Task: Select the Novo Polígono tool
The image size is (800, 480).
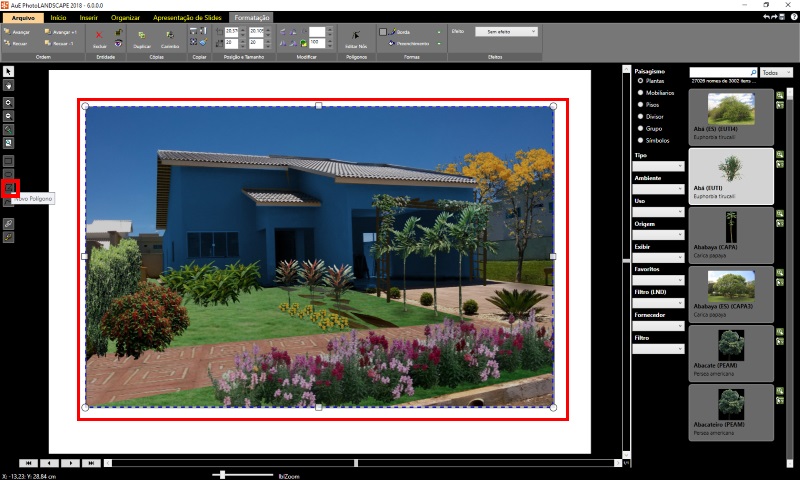Action: pos(10,188)
